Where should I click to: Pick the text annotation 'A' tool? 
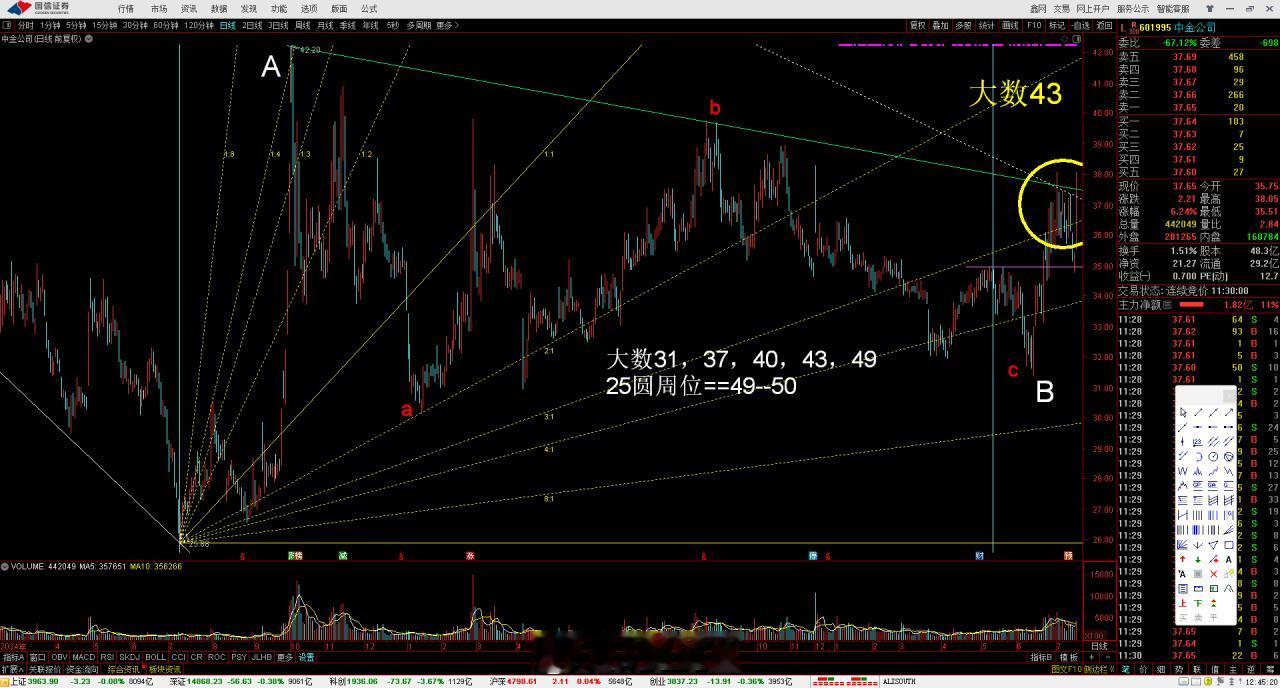(x=1228, y=559)
